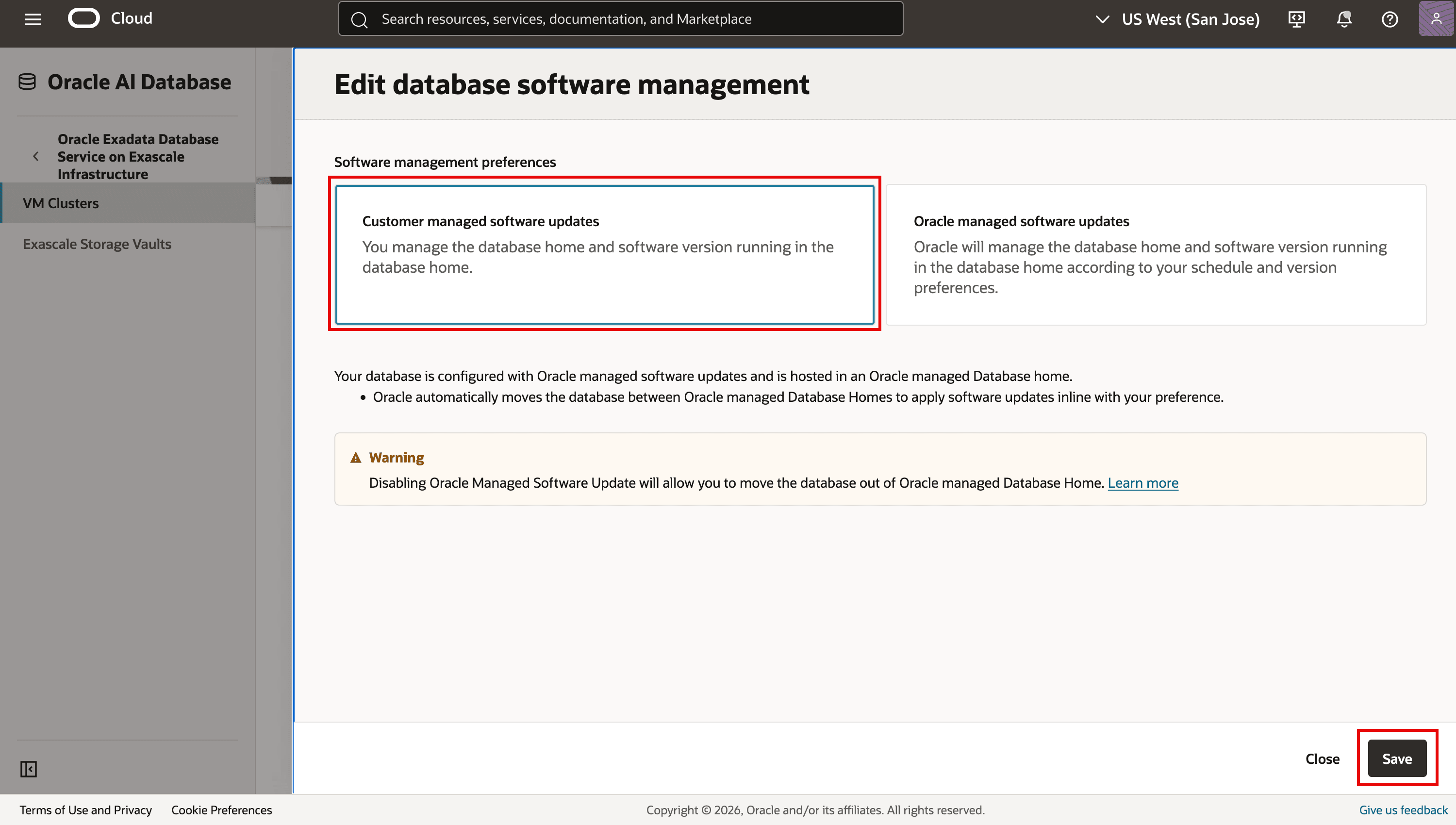Click the Warning triangle icon

click(x=356, y=457)
